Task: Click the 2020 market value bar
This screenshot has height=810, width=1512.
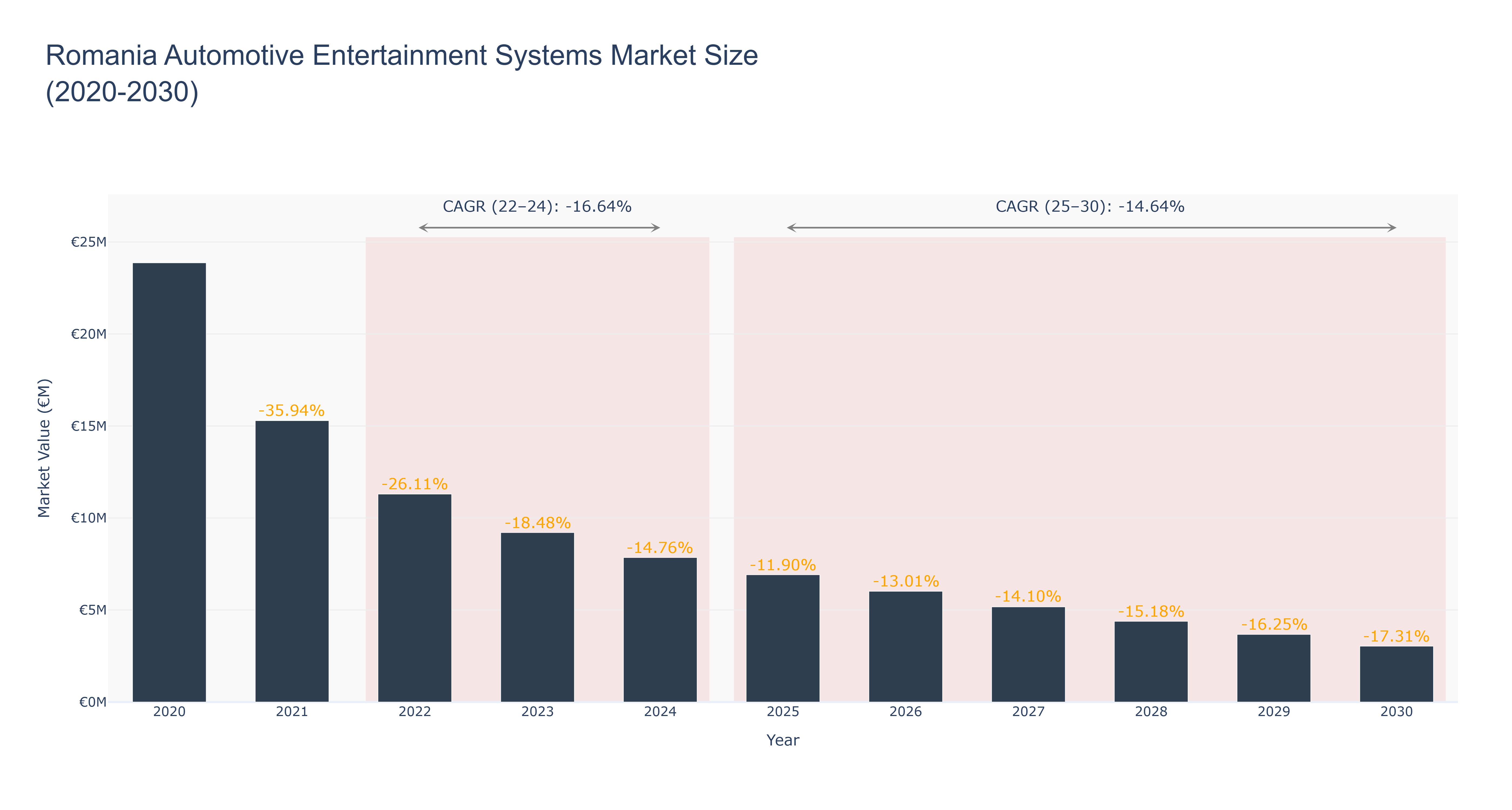Action: (x=169, y=482)
